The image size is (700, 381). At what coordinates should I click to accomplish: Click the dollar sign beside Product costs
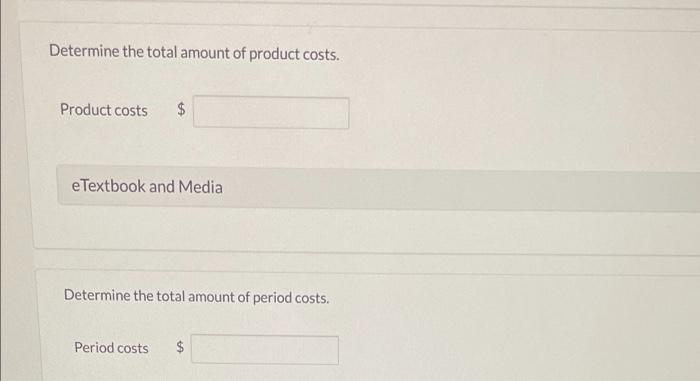click(x=181, y=109)
